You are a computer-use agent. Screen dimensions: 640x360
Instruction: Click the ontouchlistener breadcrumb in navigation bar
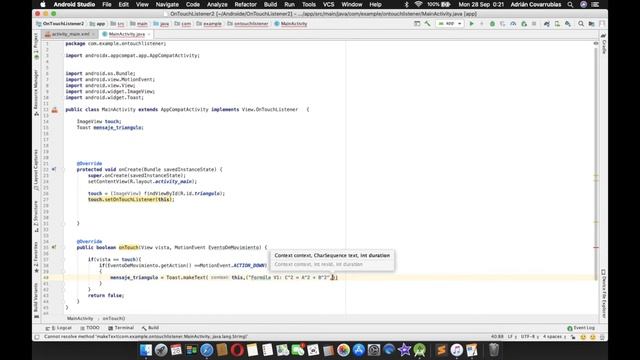coord(248,24)
